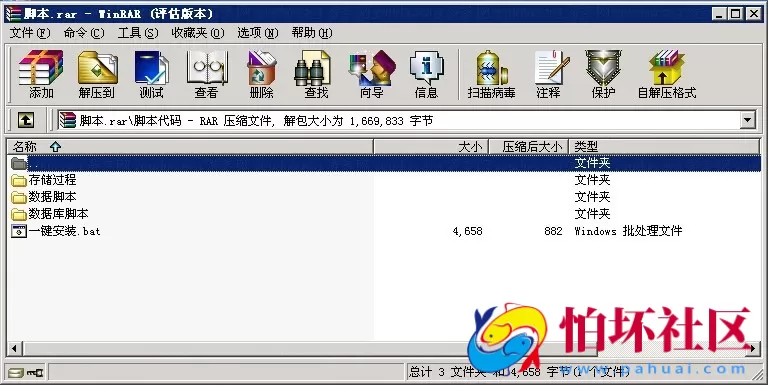Screen dimensions: 768x385
Task: Select the parent folder ".." row
Action: tap(384, 163)
